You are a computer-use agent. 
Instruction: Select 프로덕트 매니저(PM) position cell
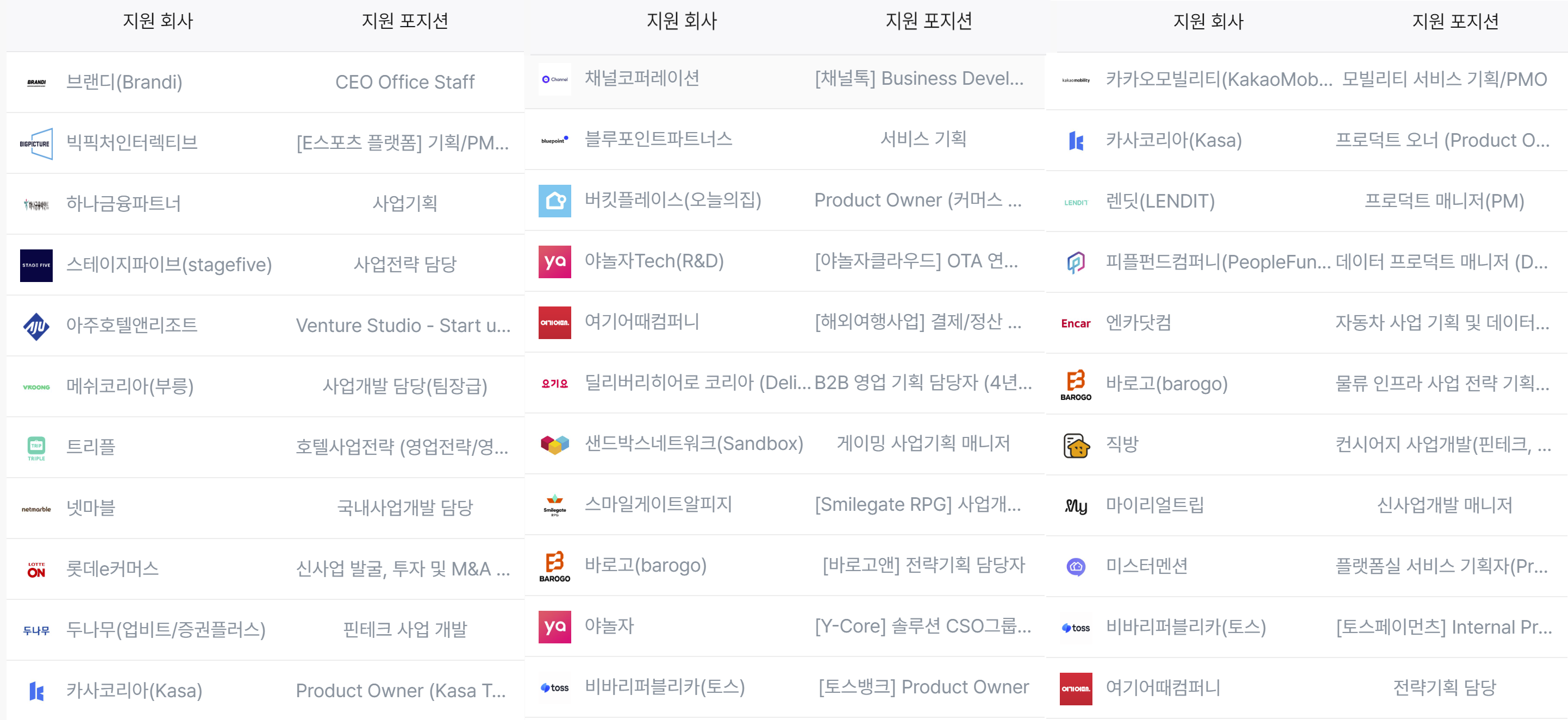tap(1445, 202)
